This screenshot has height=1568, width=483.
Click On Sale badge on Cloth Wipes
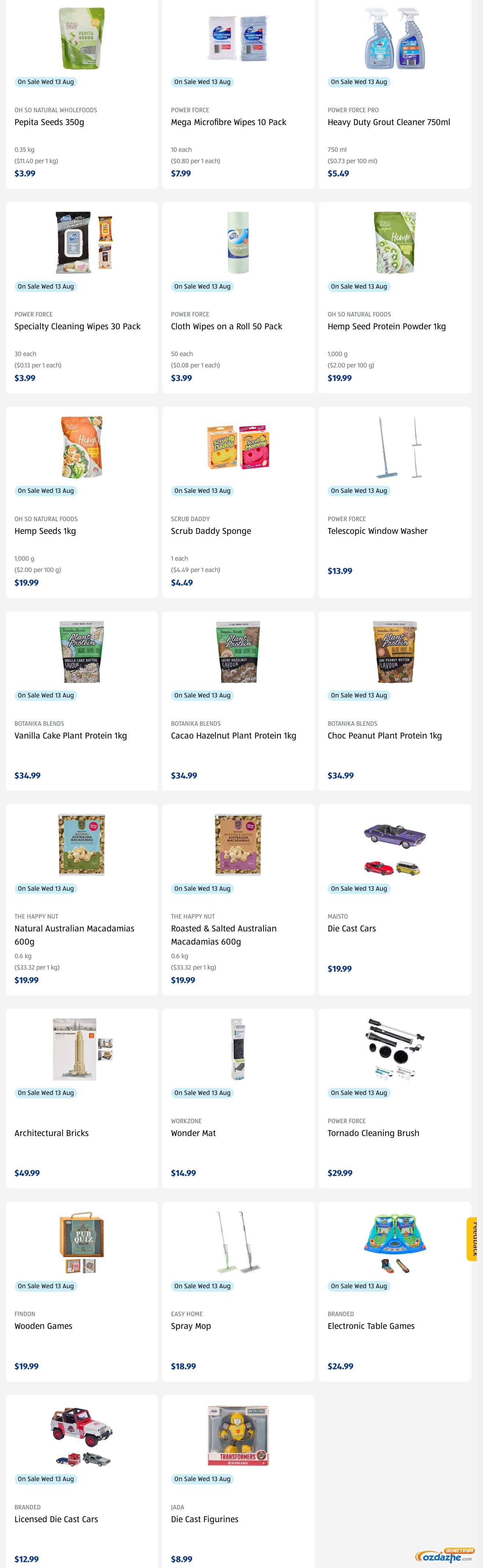pos(202,286)
